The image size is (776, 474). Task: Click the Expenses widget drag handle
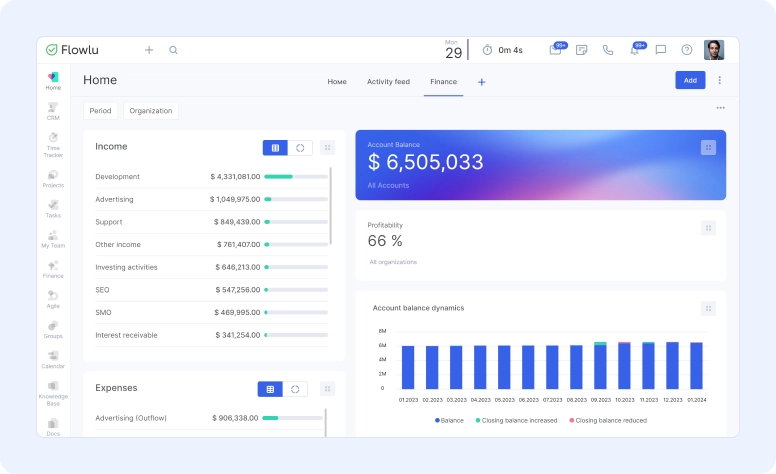pyautogui.click(x=327, y=389)
